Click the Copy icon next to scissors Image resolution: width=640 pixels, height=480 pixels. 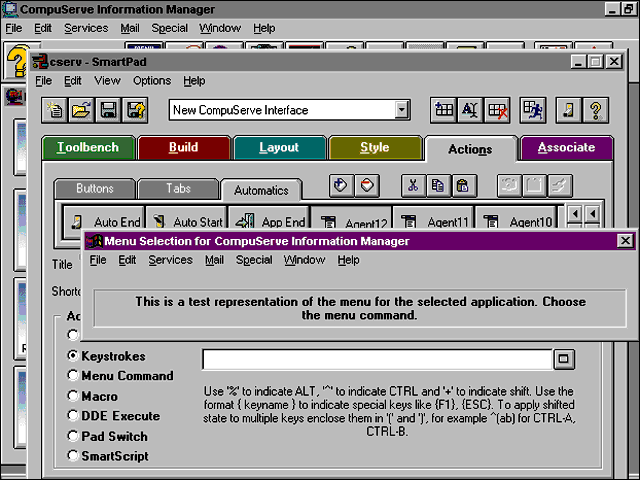click(x=438, y=186)
